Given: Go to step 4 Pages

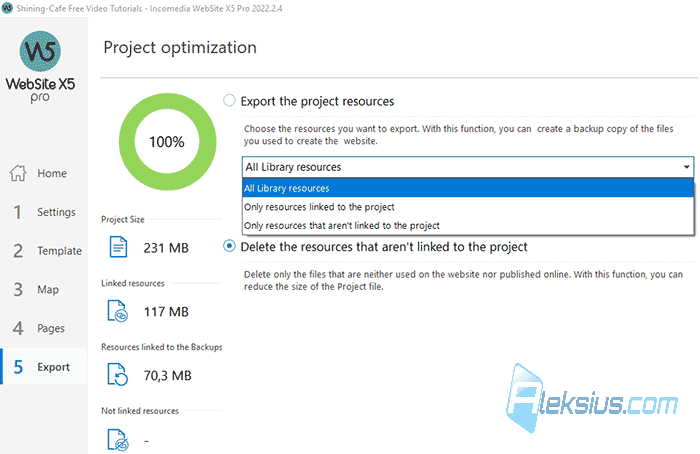Looking at the screenshot, I should (44, 329).
